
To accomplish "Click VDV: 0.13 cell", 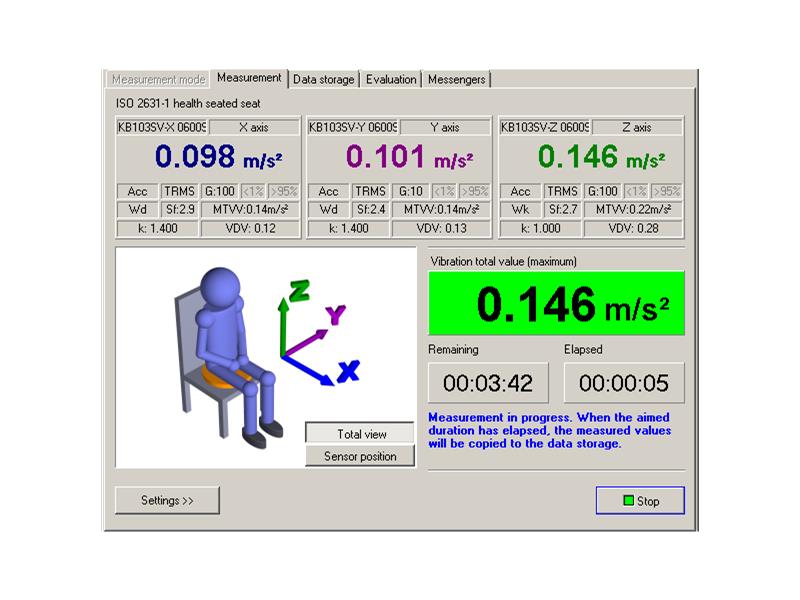I will [441, 229].
